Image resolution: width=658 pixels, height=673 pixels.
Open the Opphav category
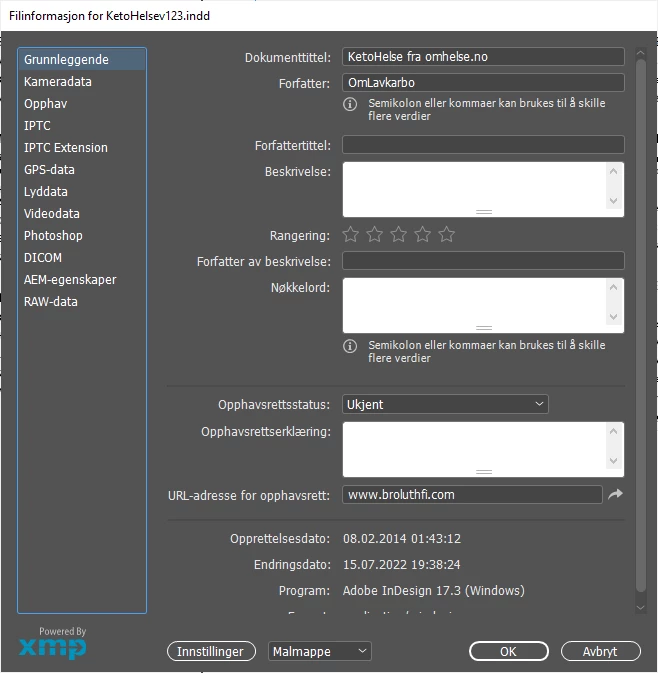[x=82, y=103]
